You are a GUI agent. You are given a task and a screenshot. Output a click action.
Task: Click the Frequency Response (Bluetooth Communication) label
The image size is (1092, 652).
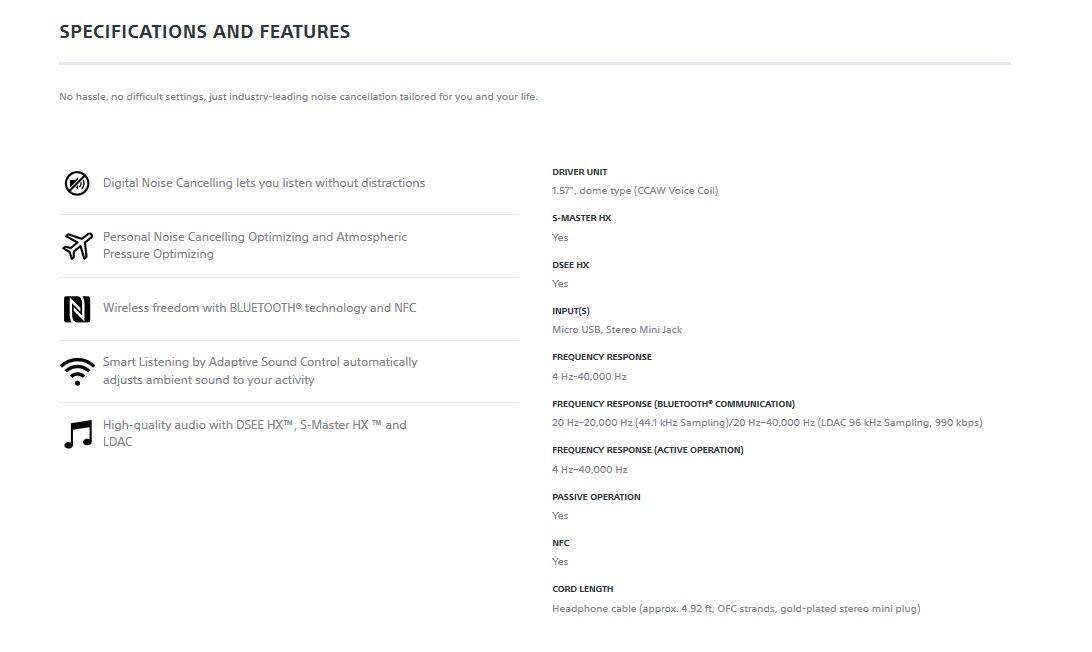[673, 404]
